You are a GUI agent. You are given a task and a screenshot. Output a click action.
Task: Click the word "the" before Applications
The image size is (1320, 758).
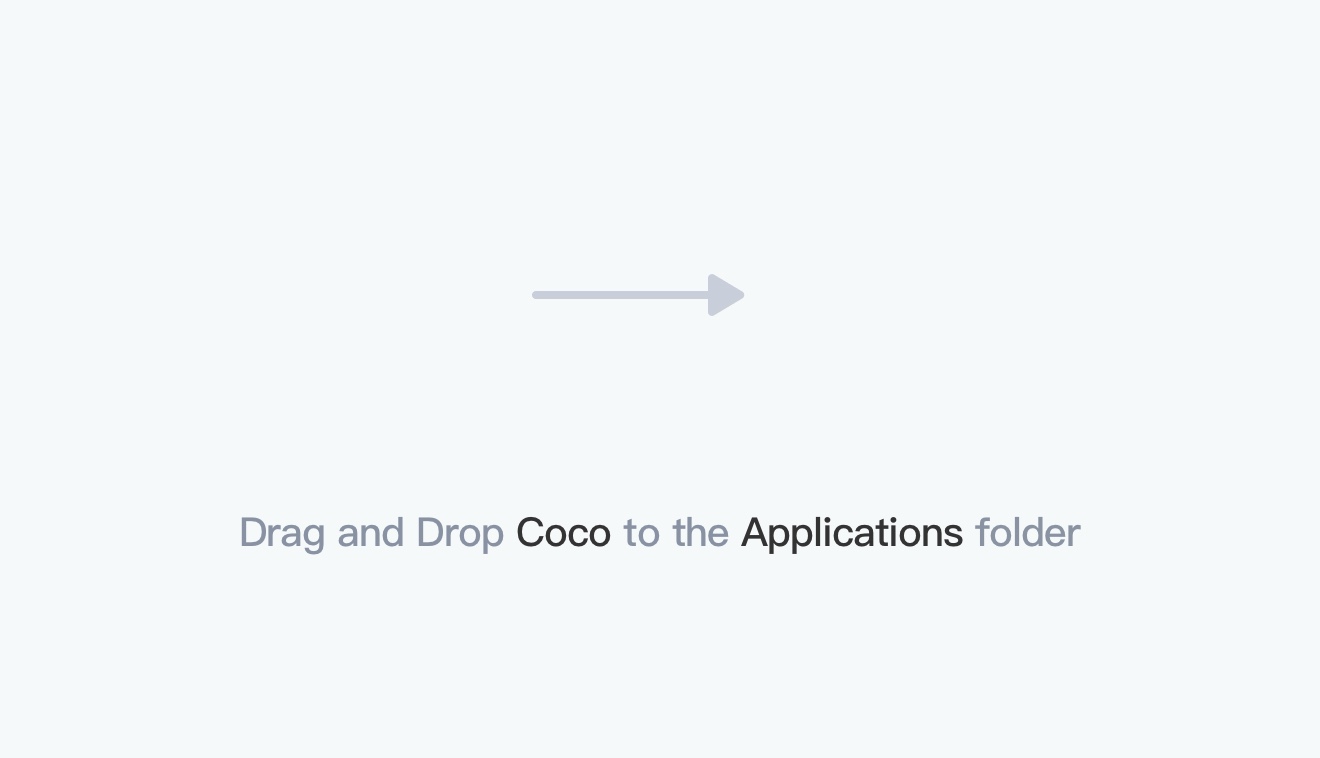pyautogui.click(x=700, y=533)
